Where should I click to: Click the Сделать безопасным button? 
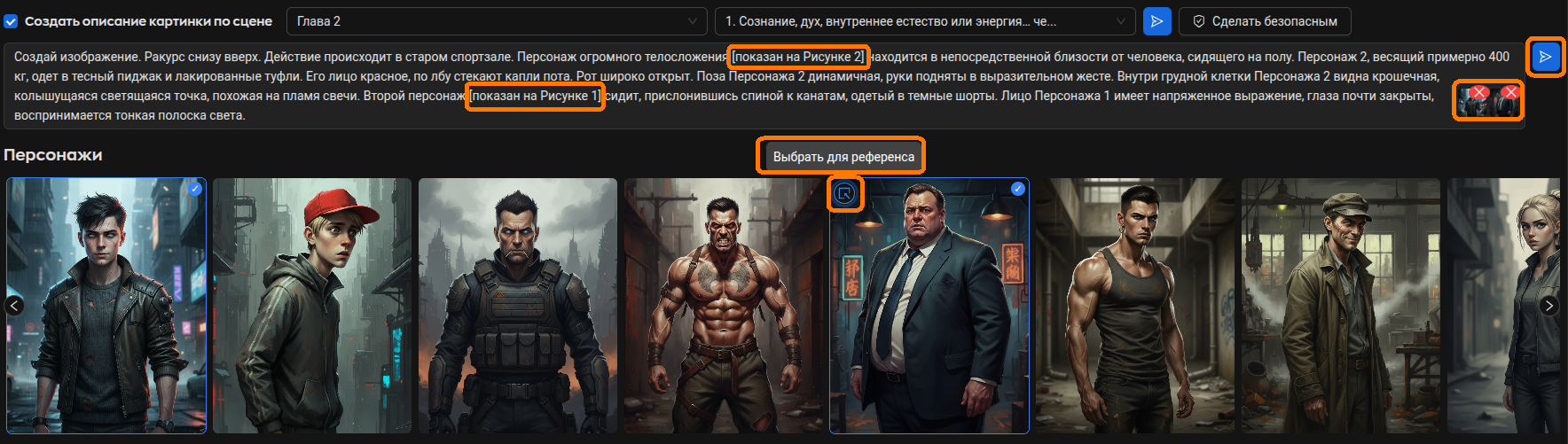[x=1265, y=21]
